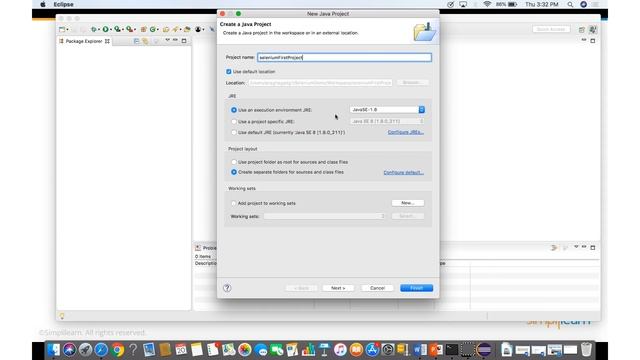Click the New Java Package icon in toolbar
Viewport: 640px width, 360px height.
(143, 29)
